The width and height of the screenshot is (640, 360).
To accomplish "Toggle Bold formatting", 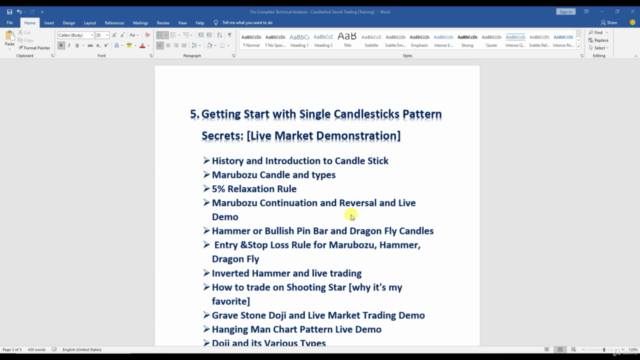I will (61, 46).
